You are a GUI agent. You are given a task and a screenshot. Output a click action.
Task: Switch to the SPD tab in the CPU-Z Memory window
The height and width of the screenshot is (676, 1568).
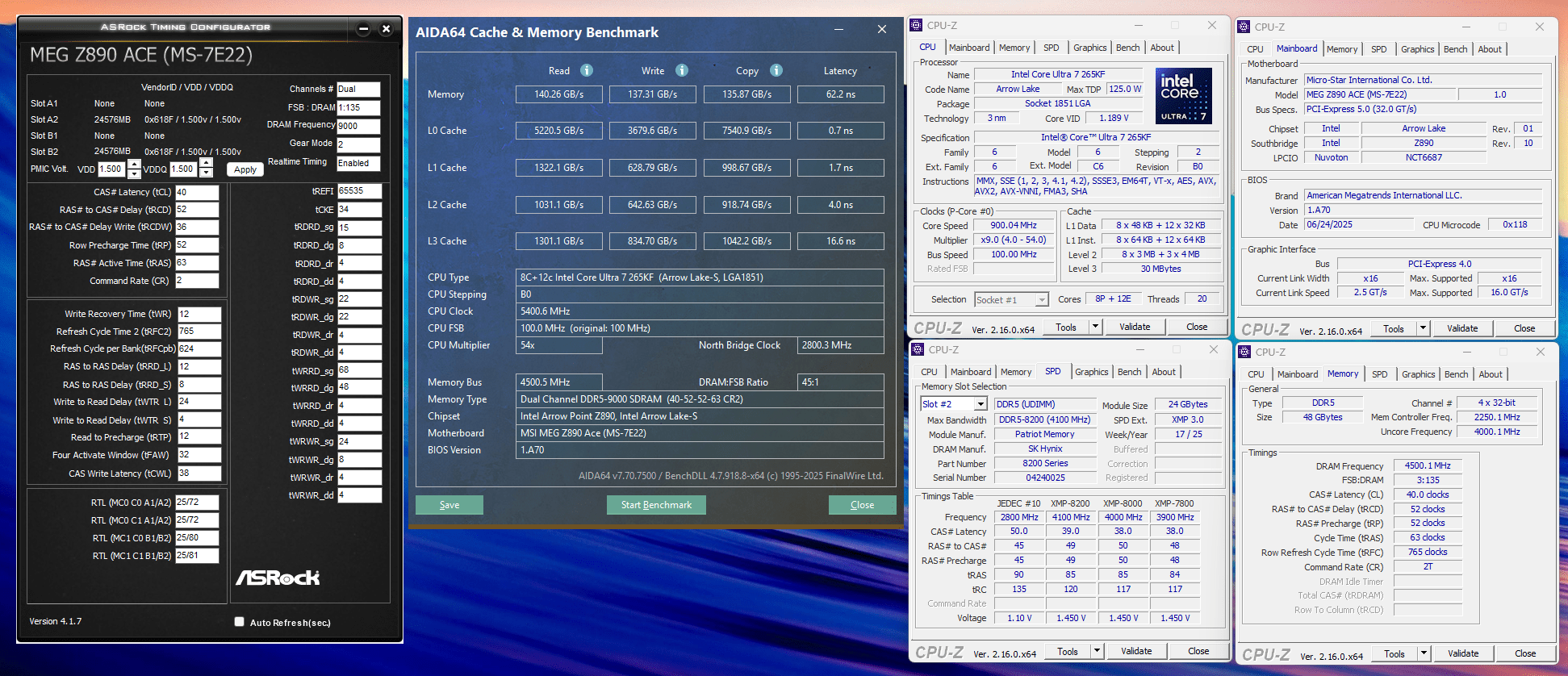1379,374
